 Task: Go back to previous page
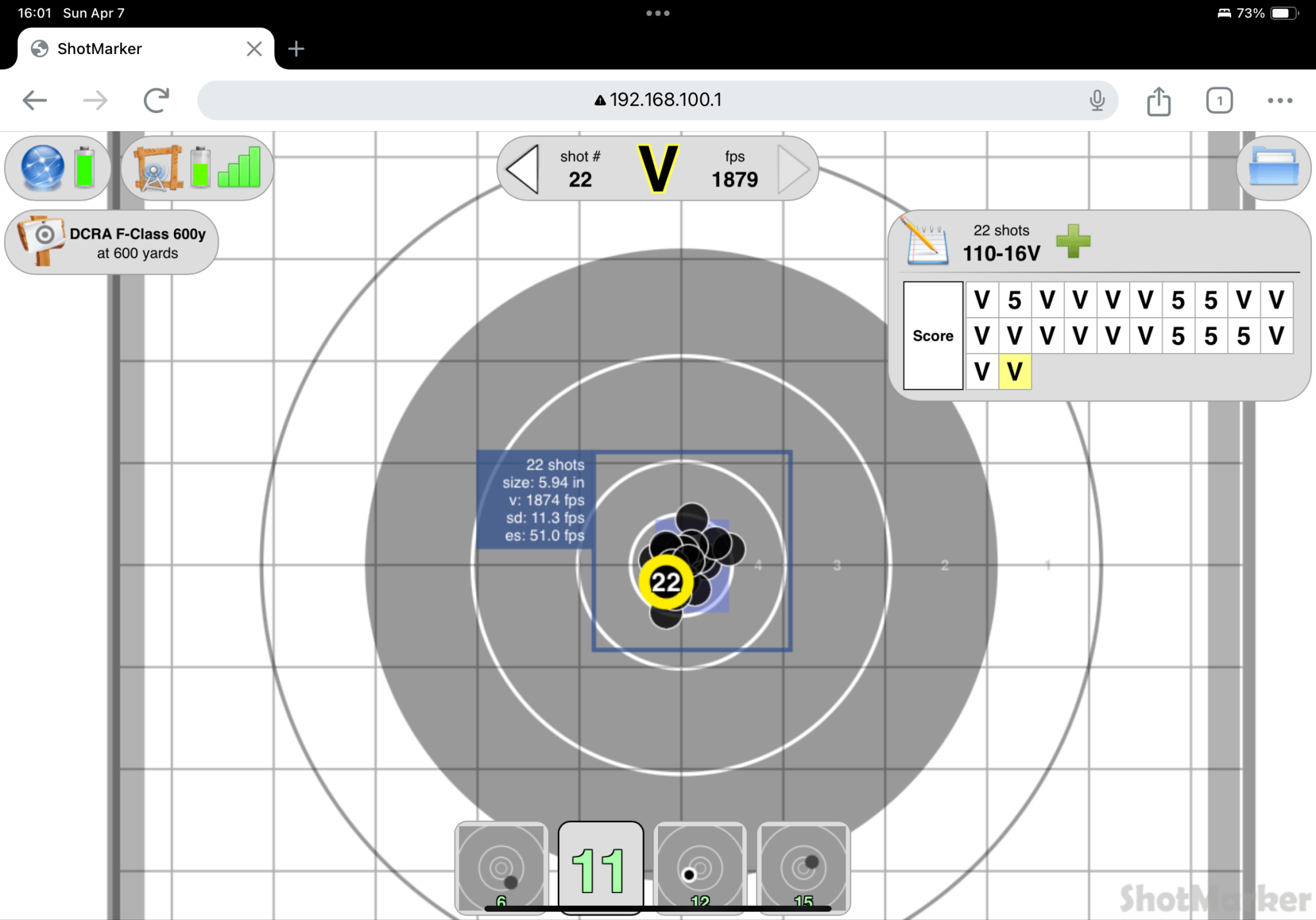point(35,100)
